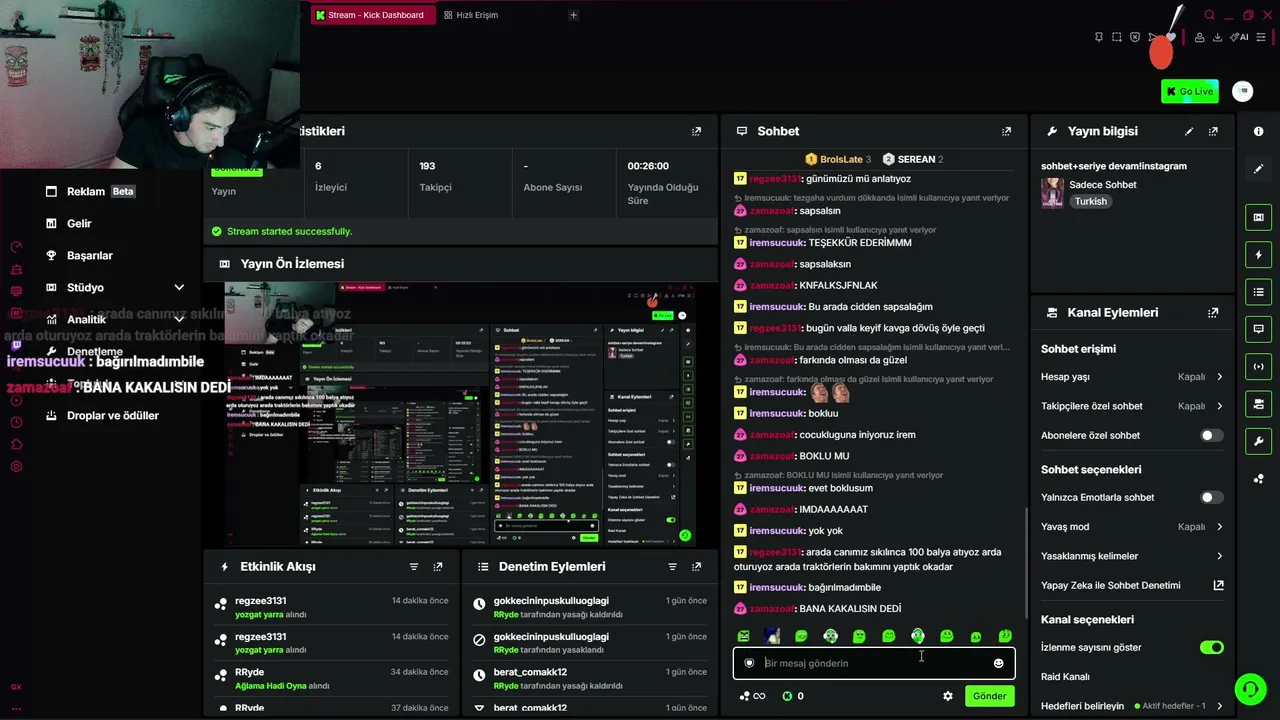Click Ağlama Hadi Oyna reward in activity feed
Screen dimensions: 1280x720
[x=270, y=686]
